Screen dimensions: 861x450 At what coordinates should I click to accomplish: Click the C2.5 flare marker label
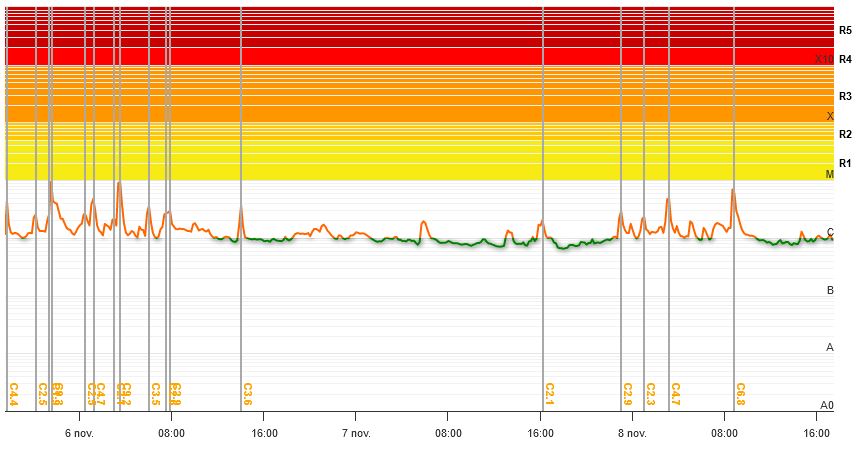[x=42, y=394]
